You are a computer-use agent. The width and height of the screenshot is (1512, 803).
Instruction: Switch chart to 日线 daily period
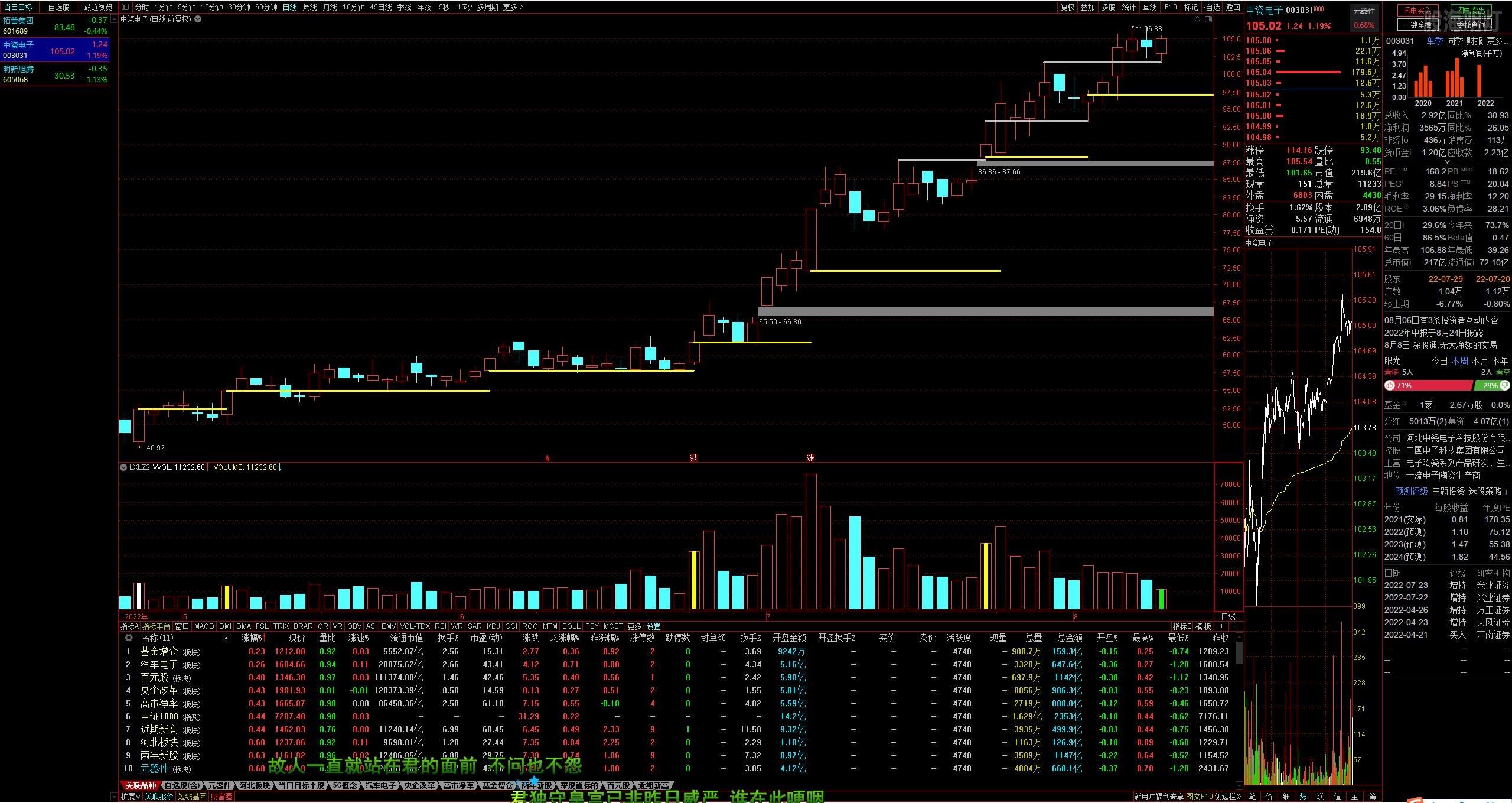tap(289, 7)
